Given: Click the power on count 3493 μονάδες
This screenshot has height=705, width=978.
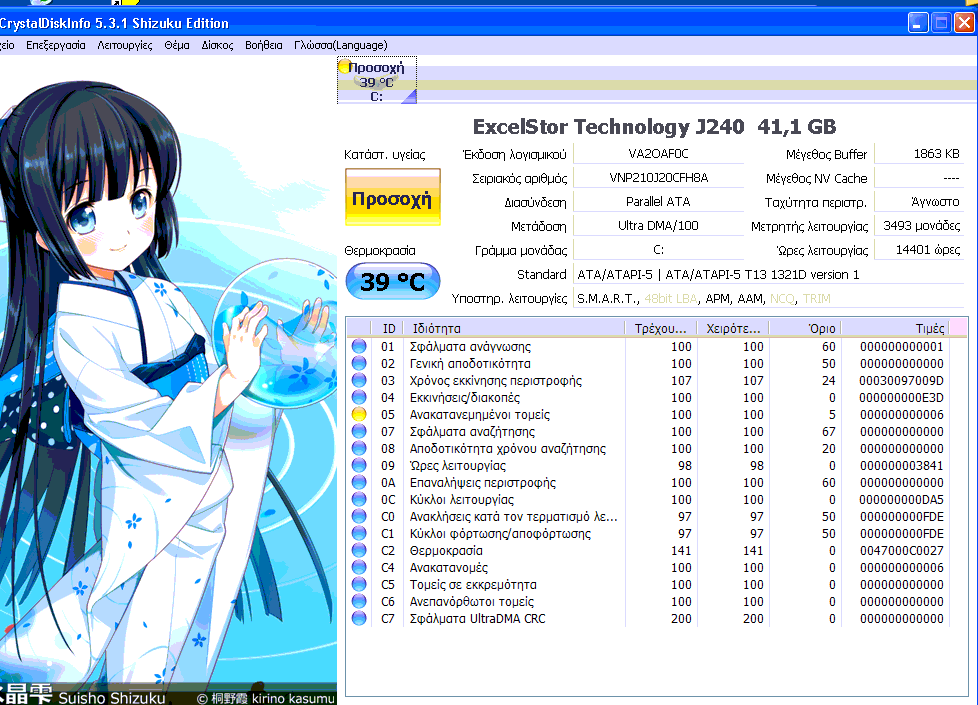Looking at the screenshot, I should [919, 226].
